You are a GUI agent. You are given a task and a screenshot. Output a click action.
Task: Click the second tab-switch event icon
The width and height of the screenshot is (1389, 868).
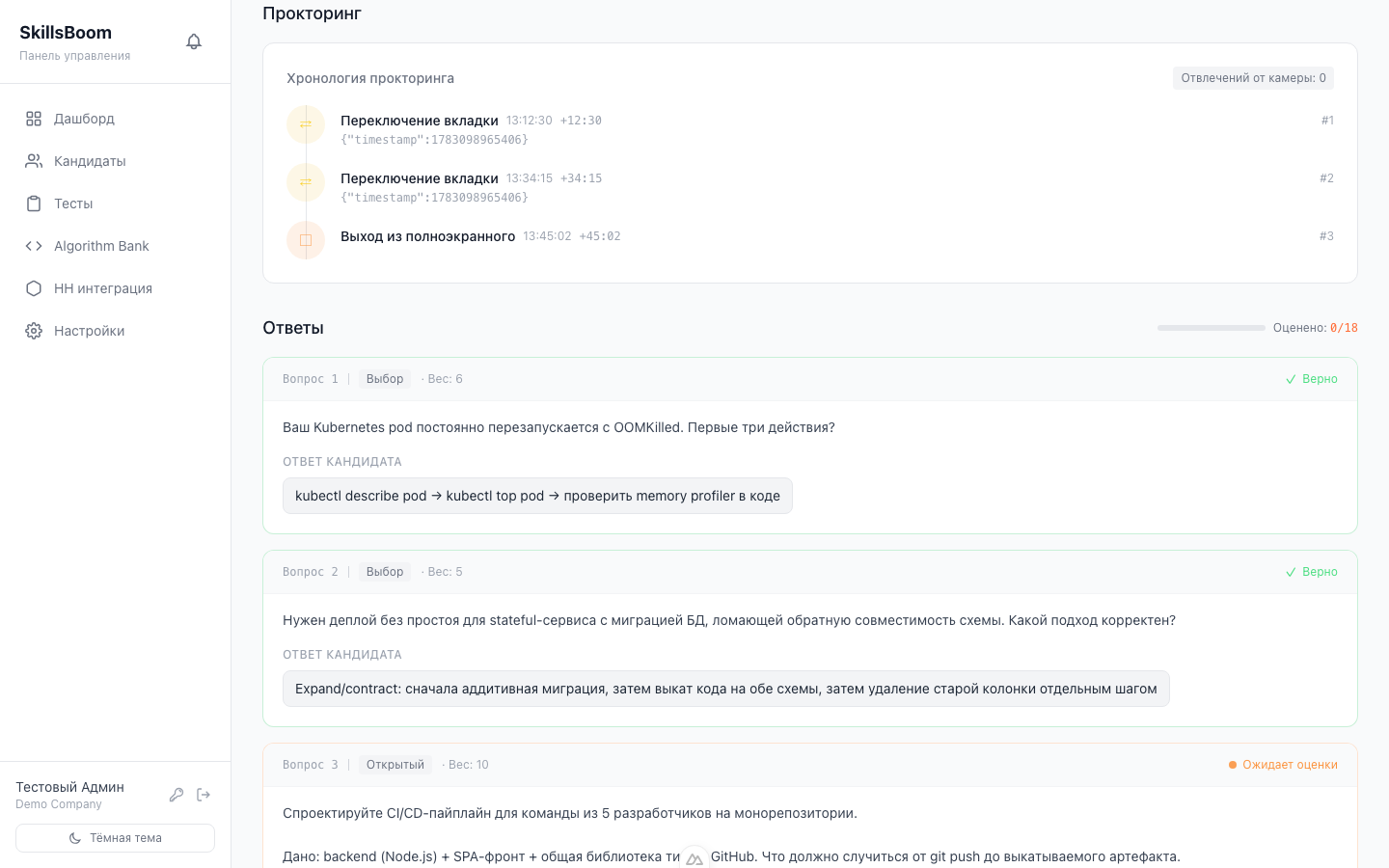[306, 182]
